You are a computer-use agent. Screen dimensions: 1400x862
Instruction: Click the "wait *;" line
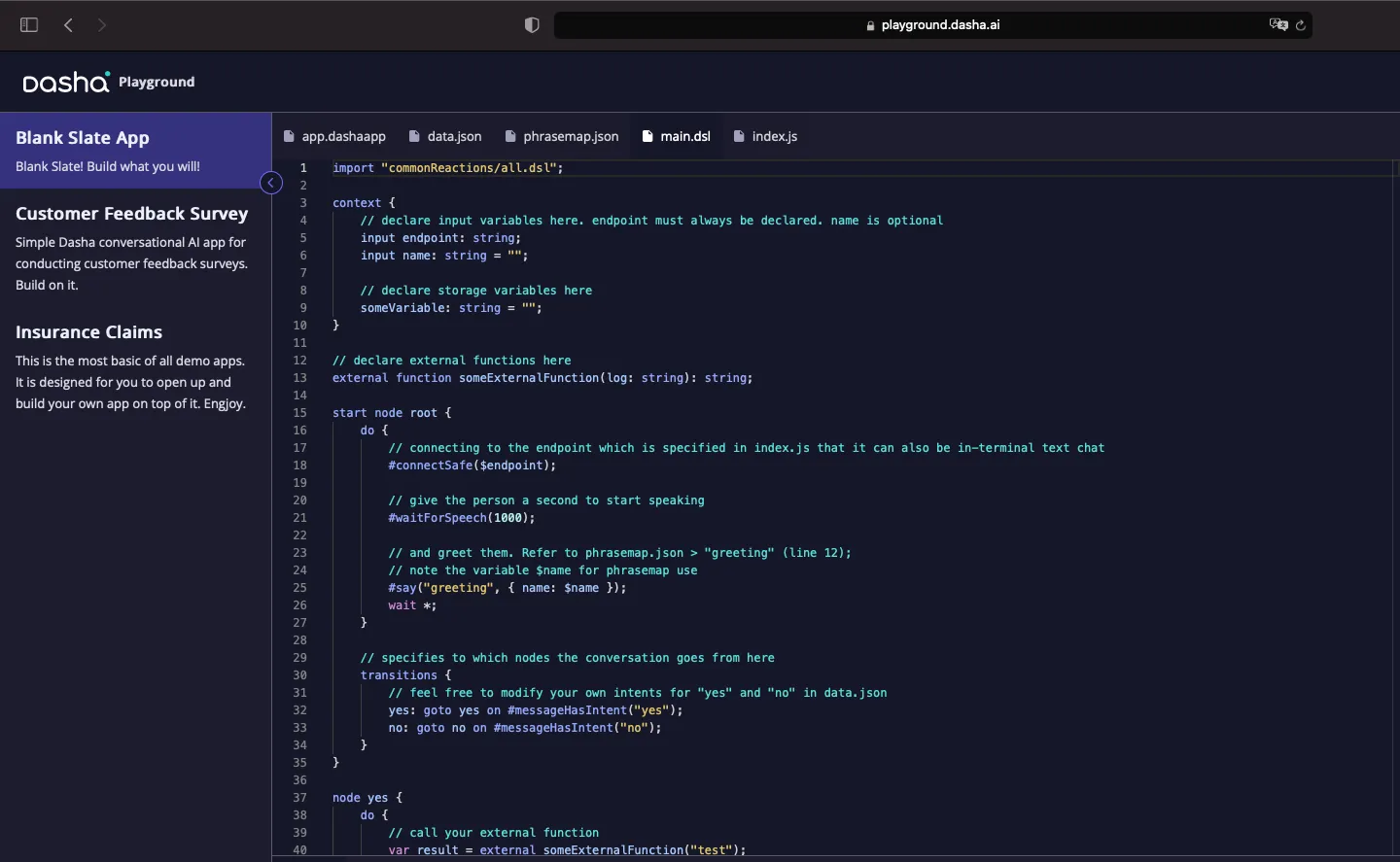[413, 605]
